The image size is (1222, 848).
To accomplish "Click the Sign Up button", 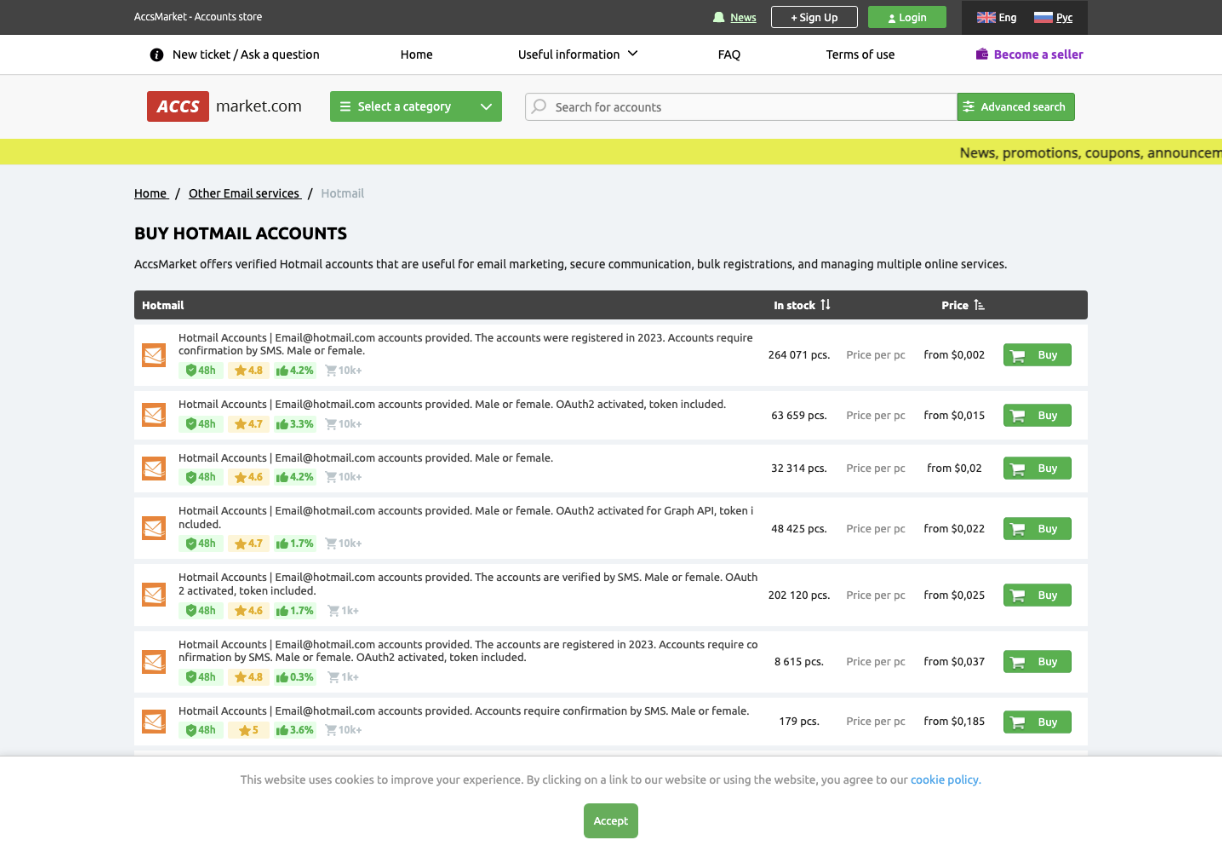I will (814, 17).
